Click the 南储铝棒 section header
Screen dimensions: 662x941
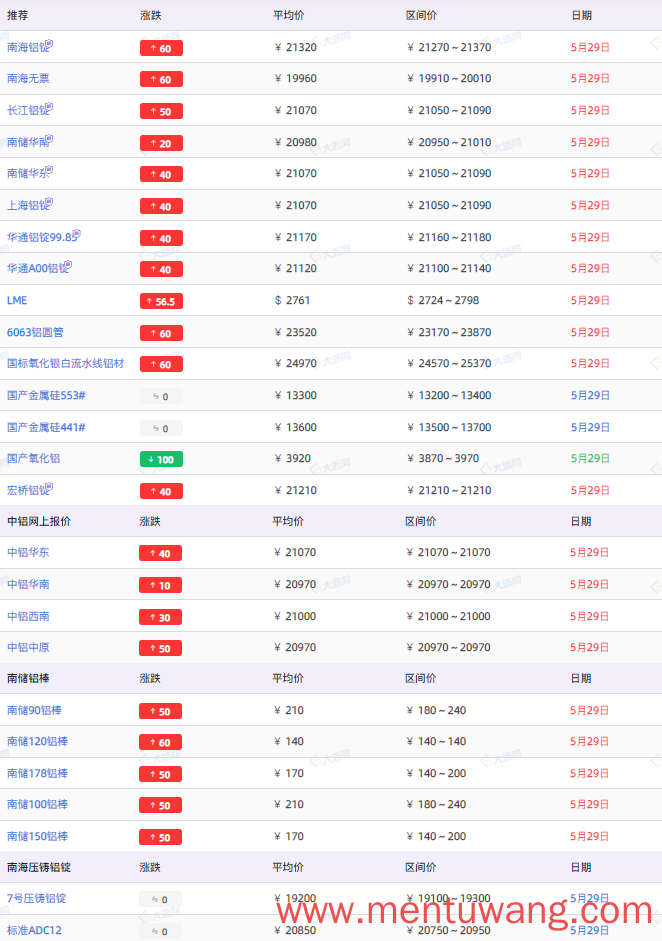pyautogui.click(x=28, y=678)
